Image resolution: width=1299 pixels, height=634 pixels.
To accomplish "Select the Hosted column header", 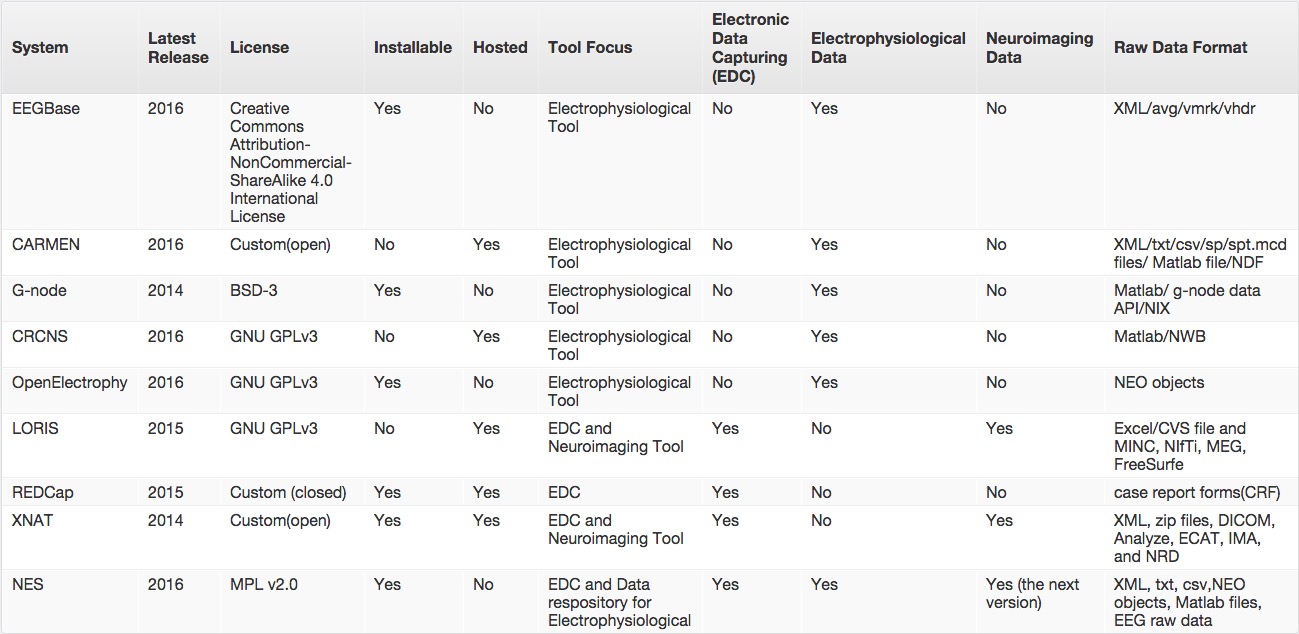I will (x=500, y=47).
